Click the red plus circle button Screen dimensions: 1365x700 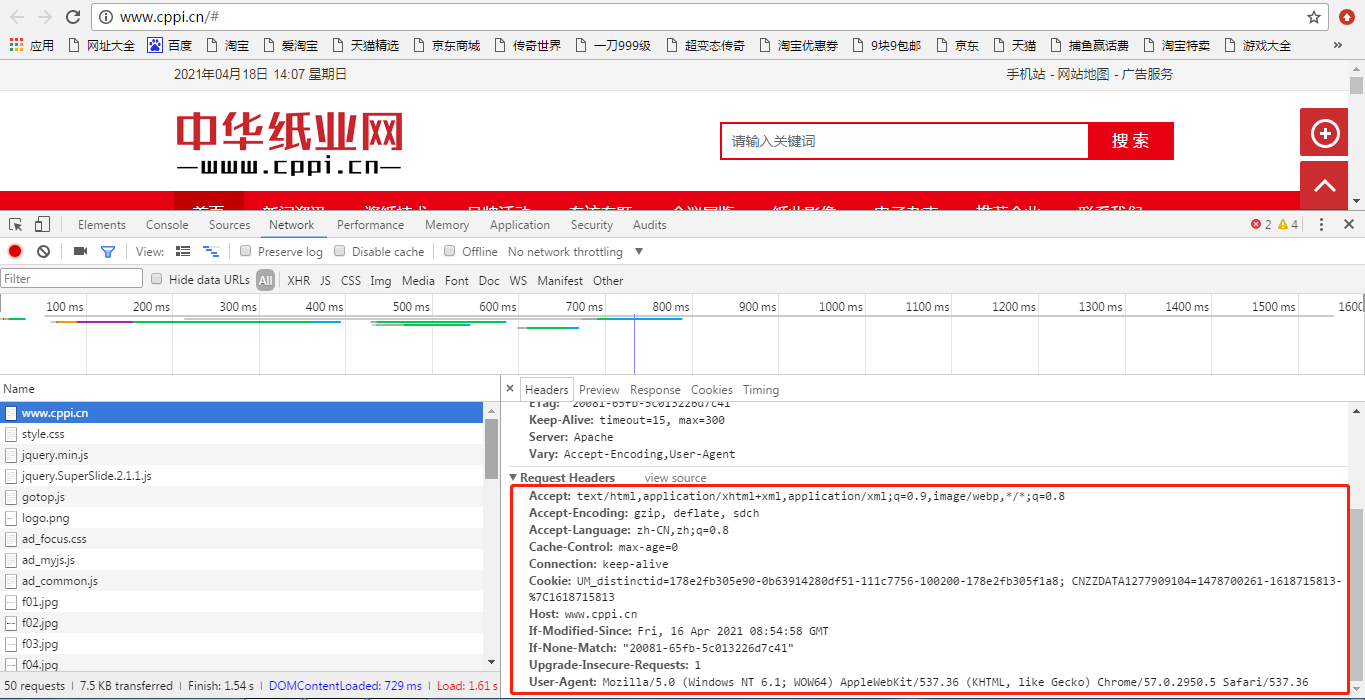click(x=1324, y=132)
